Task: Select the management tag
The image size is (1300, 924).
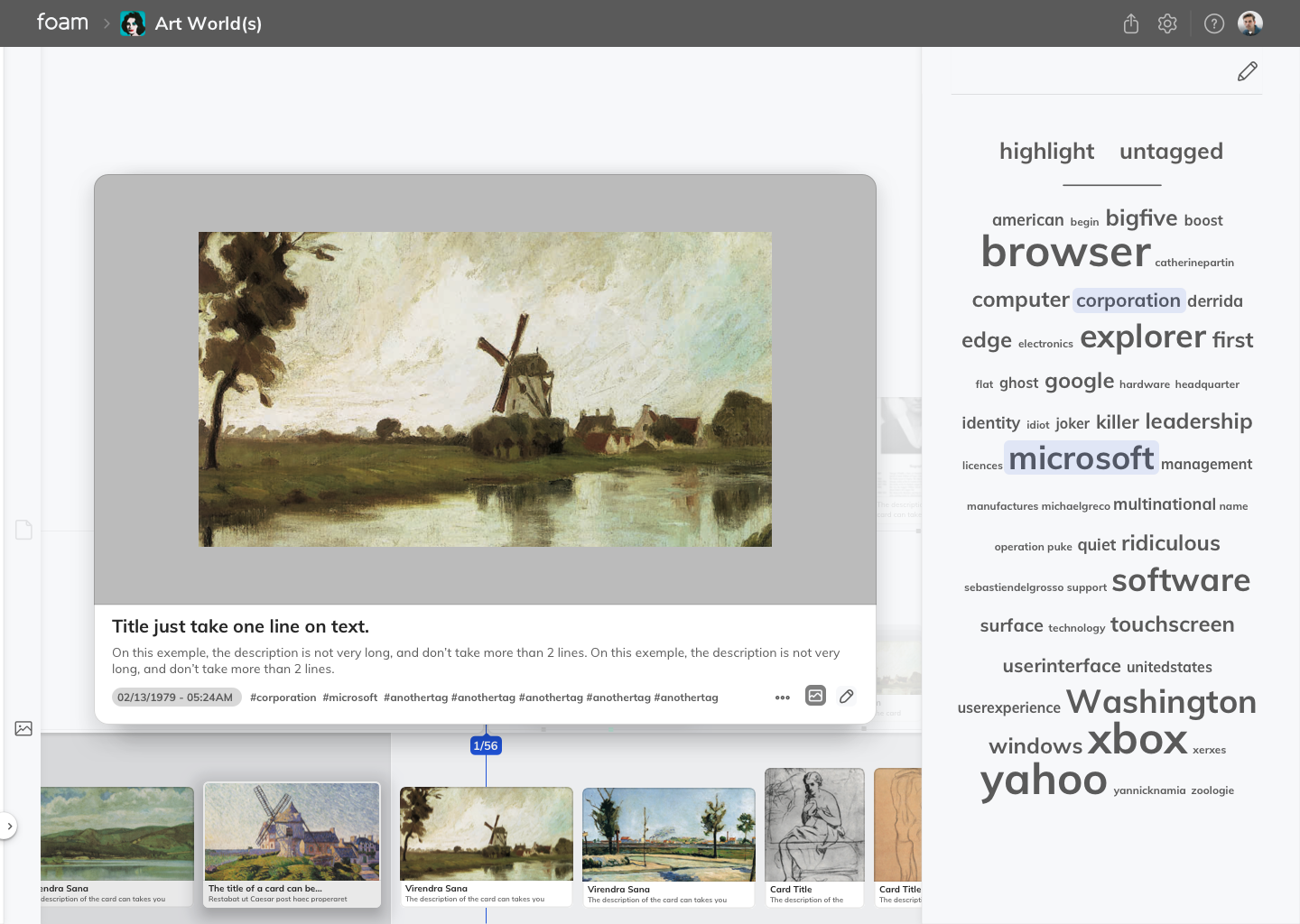Action: tap(1206, 464)
